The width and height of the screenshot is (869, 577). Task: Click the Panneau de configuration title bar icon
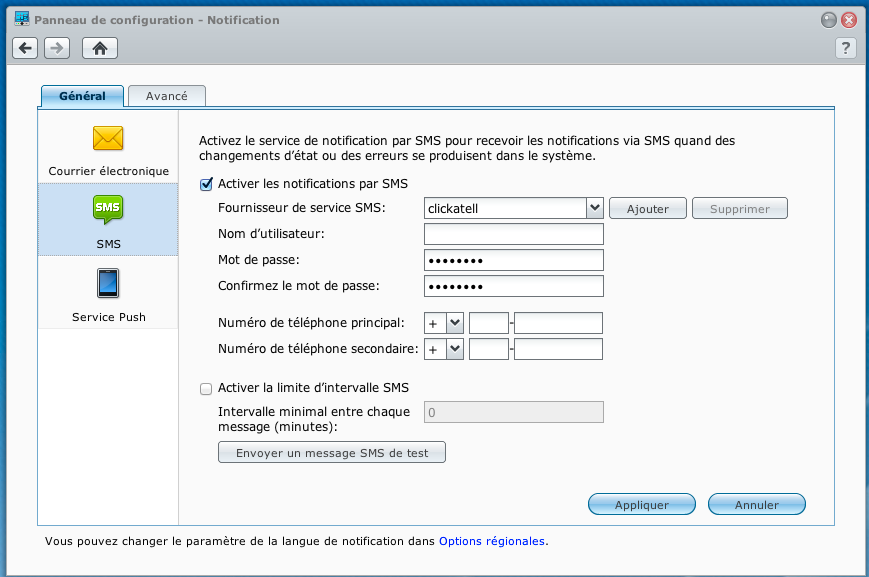pyautogui.click(x=22, y=19)
